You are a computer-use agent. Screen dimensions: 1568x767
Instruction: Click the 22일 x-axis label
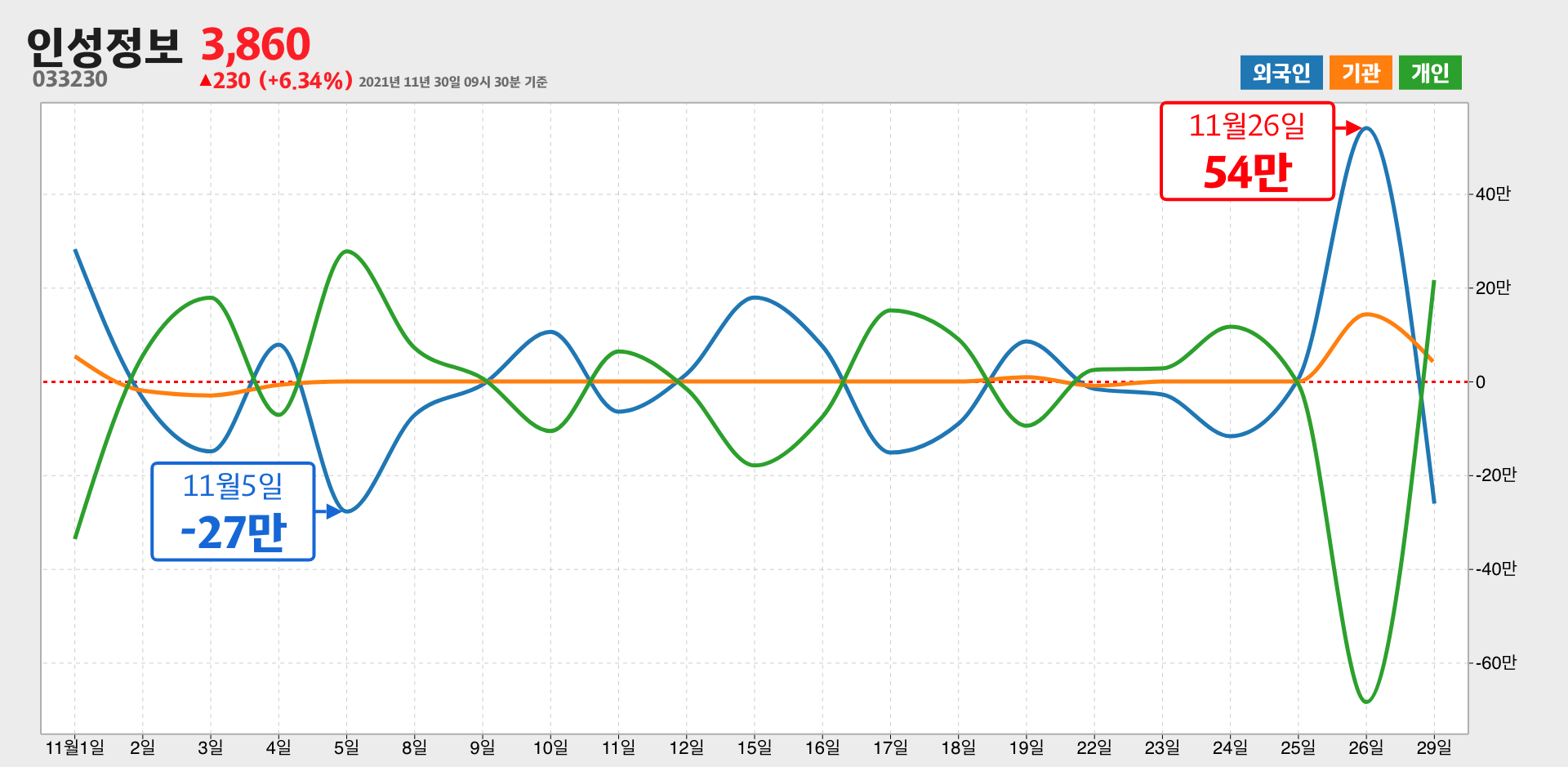click(1094, 747)
